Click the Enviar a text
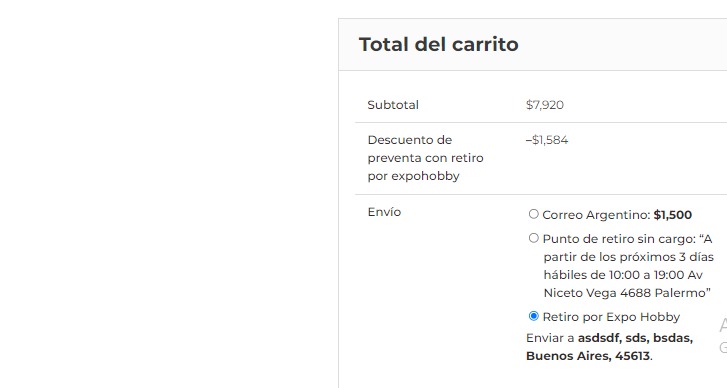Screen dimensions: 727x388 pyautogui.click(x=550, y=338)
